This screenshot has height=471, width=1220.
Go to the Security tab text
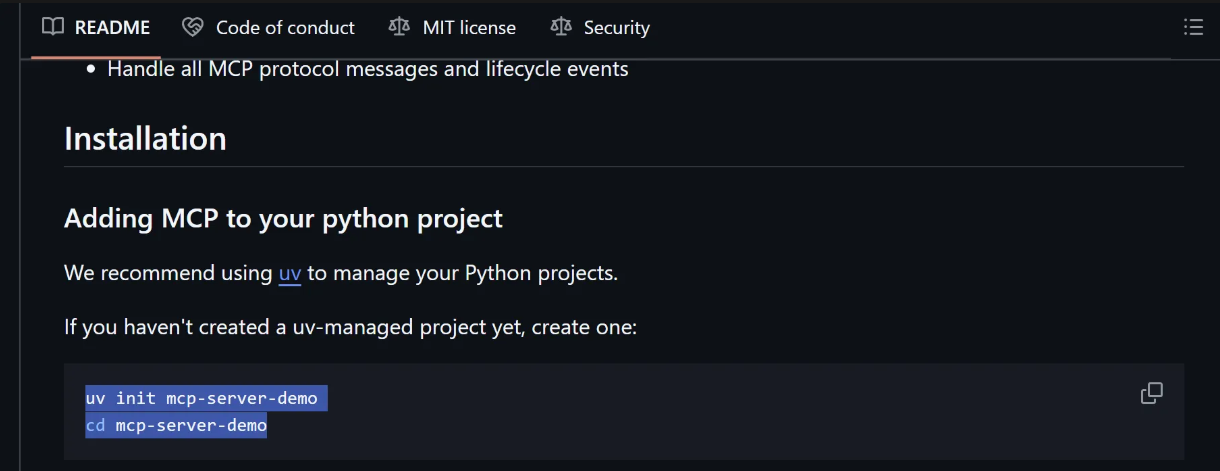(616, 28)
